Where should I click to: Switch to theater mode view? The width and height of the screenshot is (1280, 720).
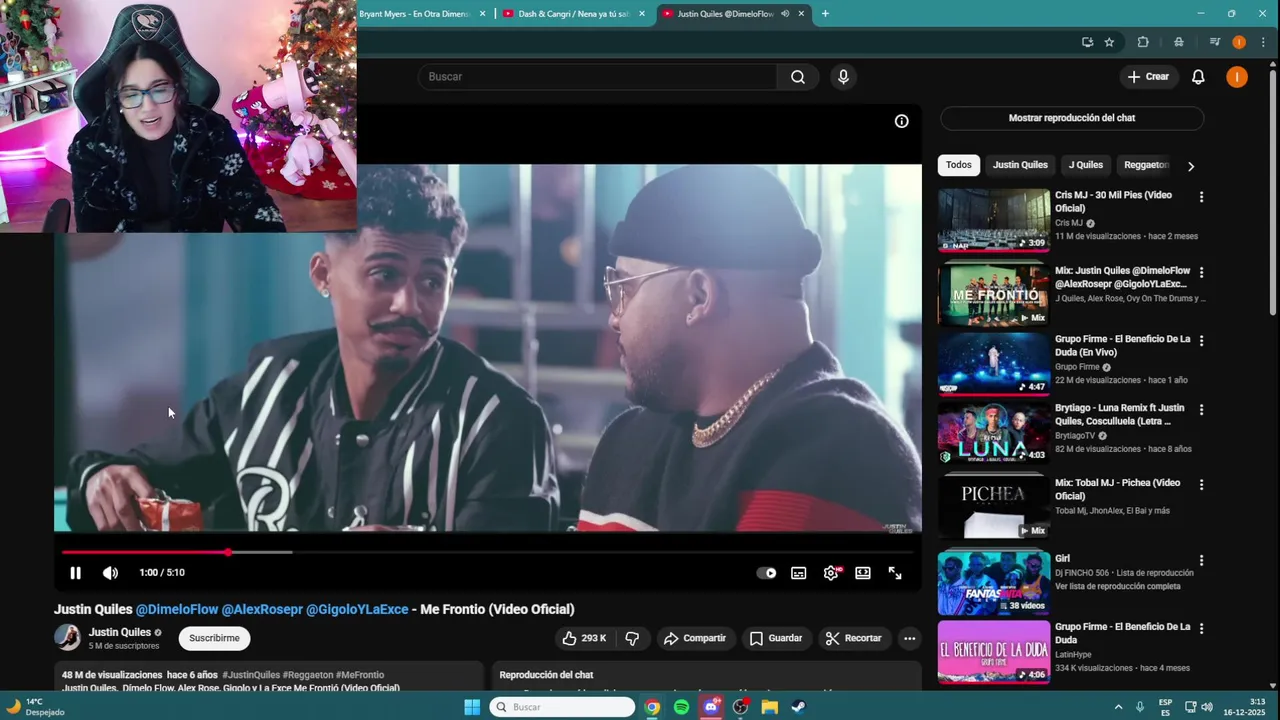(x=863, y=573)
